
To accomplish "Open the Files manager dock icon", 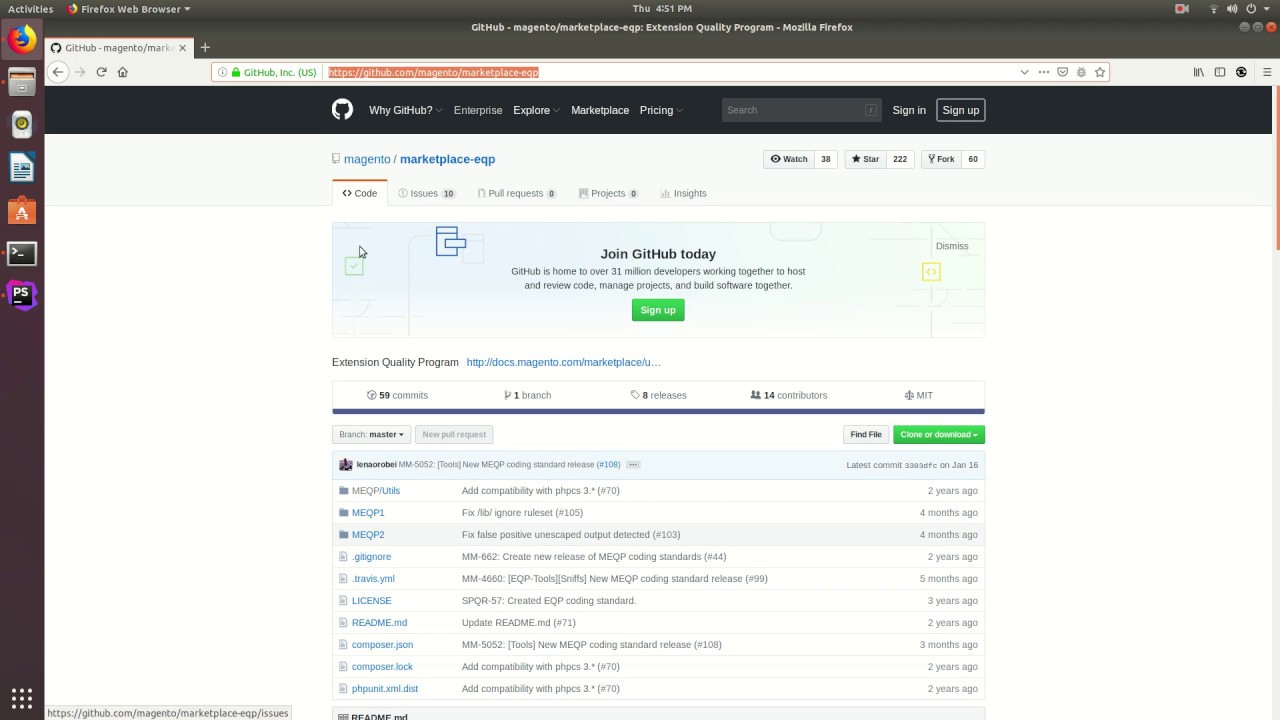I will 22,82.
